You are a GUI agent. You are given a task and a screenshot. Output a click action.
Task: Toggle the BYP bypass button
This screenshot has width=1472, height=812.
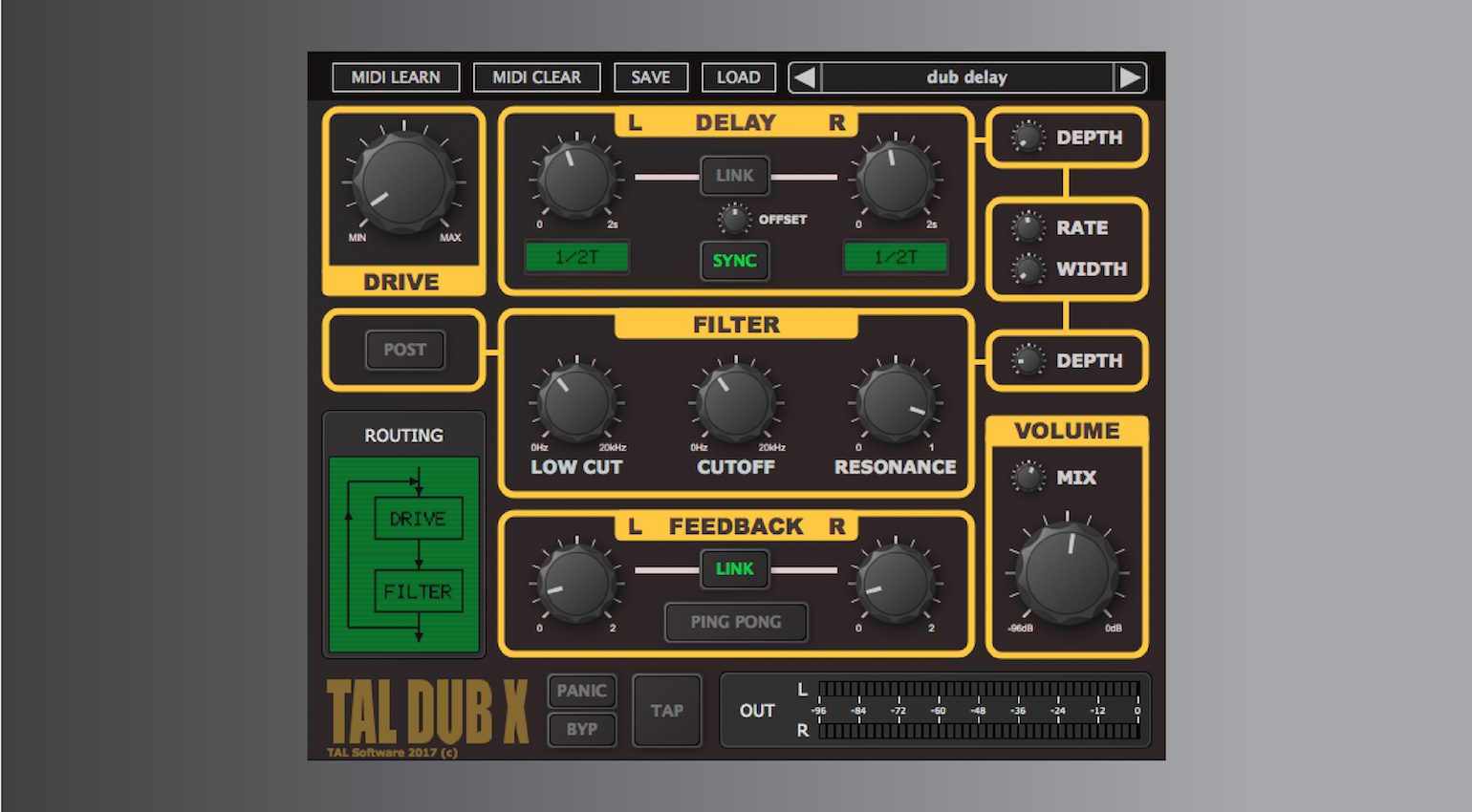click(582, 729)
